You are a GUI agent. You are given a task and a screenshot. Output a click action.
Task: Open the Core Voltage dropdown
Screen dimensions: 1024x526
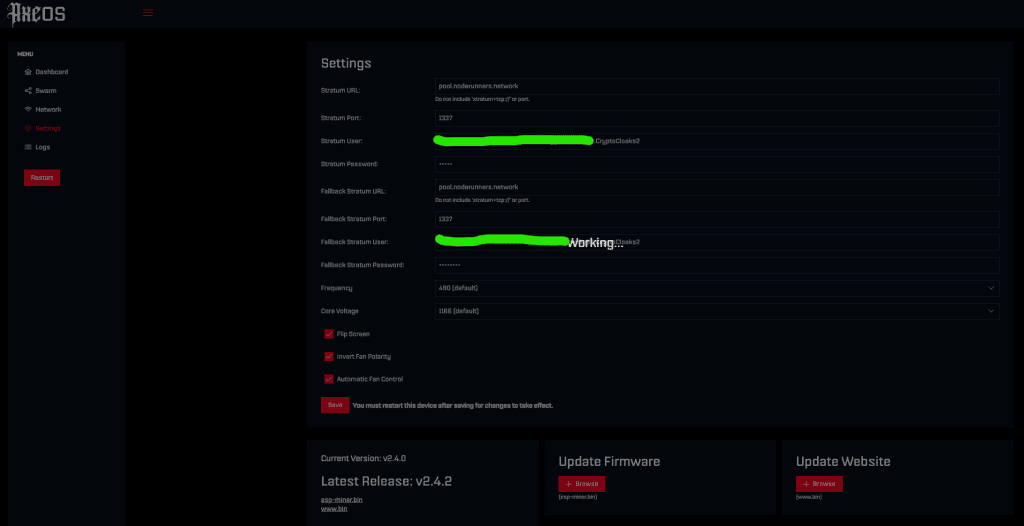[x=717, y=311]
